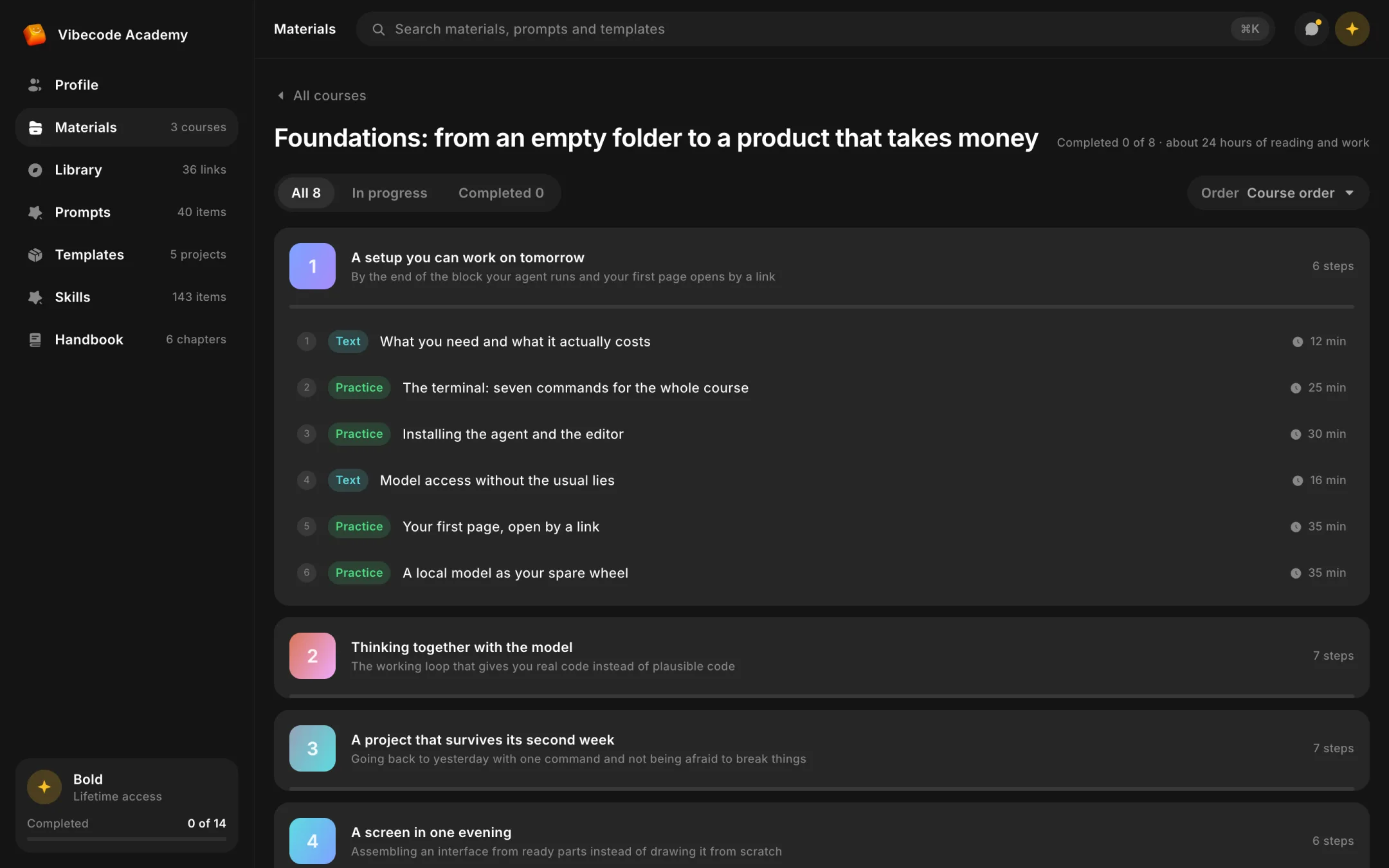Open the Order Course order dropdown

click(1278, 193)
